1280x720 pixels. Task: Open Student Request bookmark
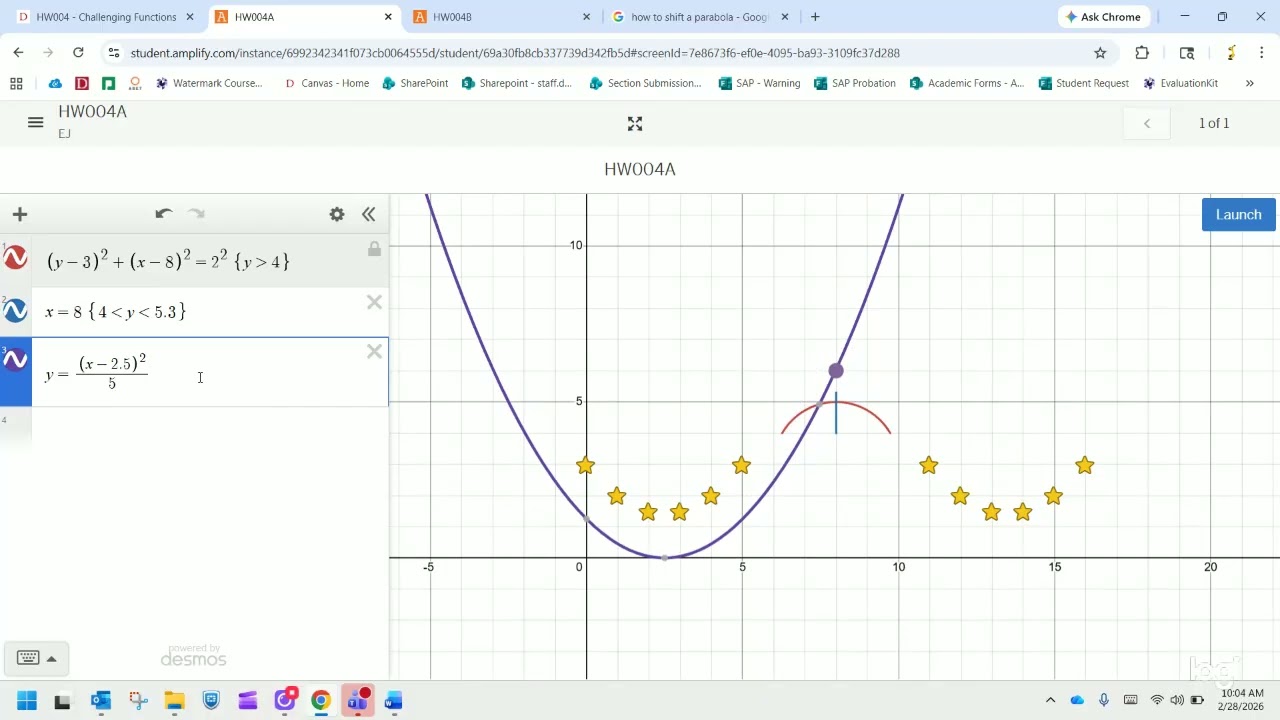pyautogui.click(x=1083, y=83)
